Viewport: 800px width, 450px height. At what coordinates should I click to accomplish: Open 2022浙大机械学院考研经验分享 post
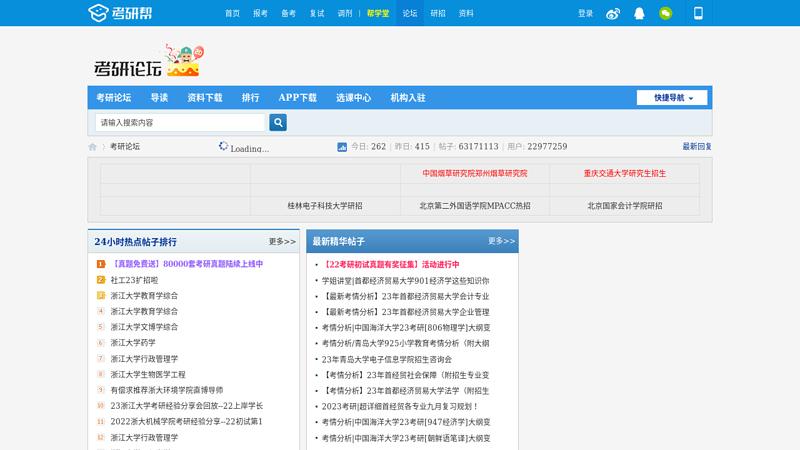[x=186, y=421]
